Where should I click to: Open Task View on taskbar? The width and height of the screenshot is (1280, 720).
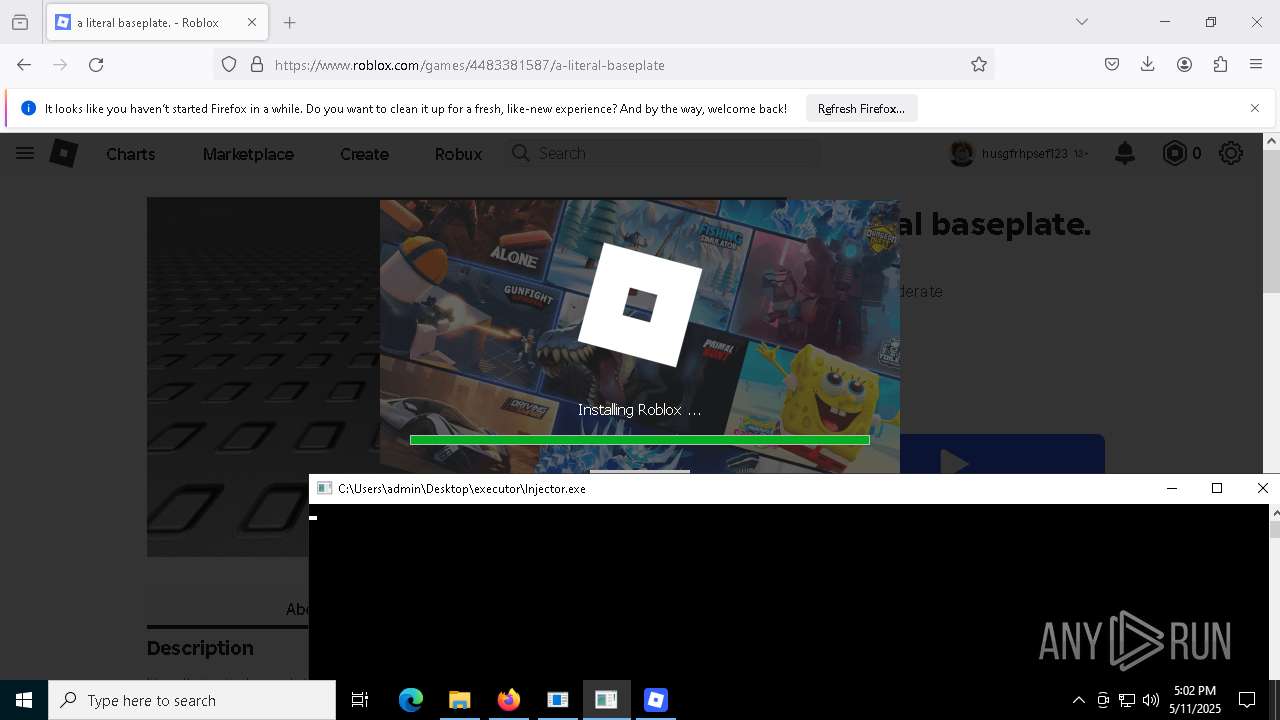click(x=360, y=700)
